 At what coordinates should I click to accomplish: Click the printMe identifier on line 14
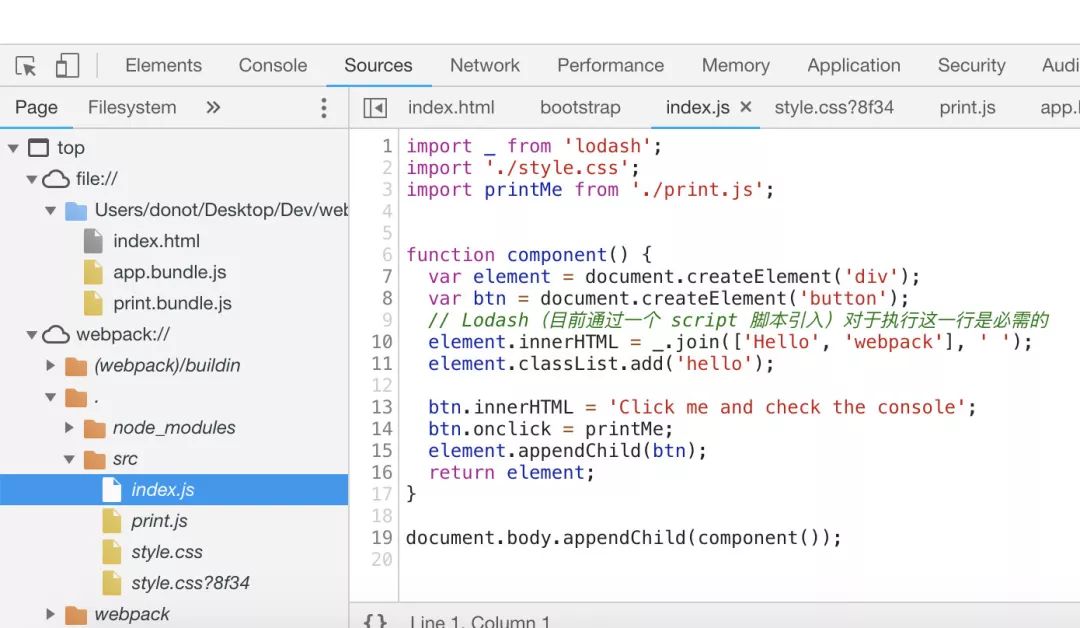point(624,428)
